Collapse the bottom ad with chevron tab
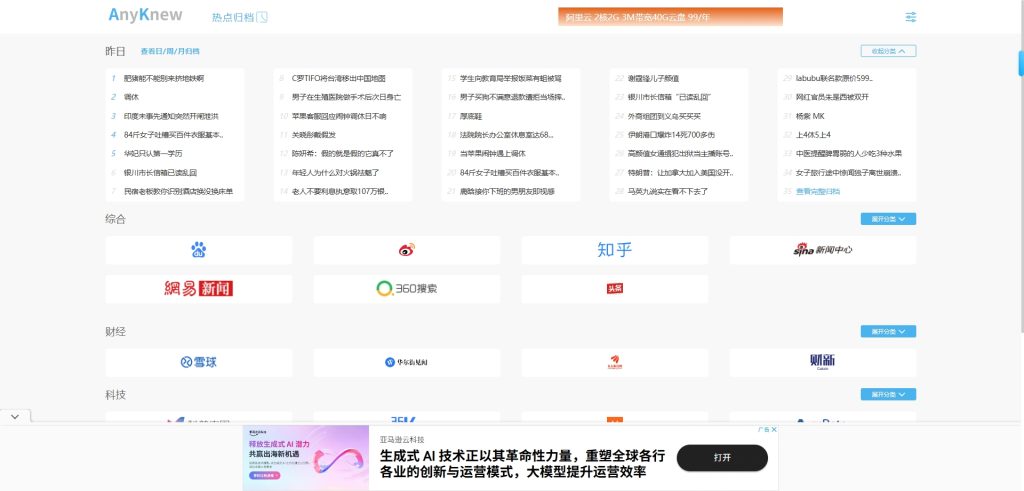Viewport: 1024px width, 491px height. (14, 415)
